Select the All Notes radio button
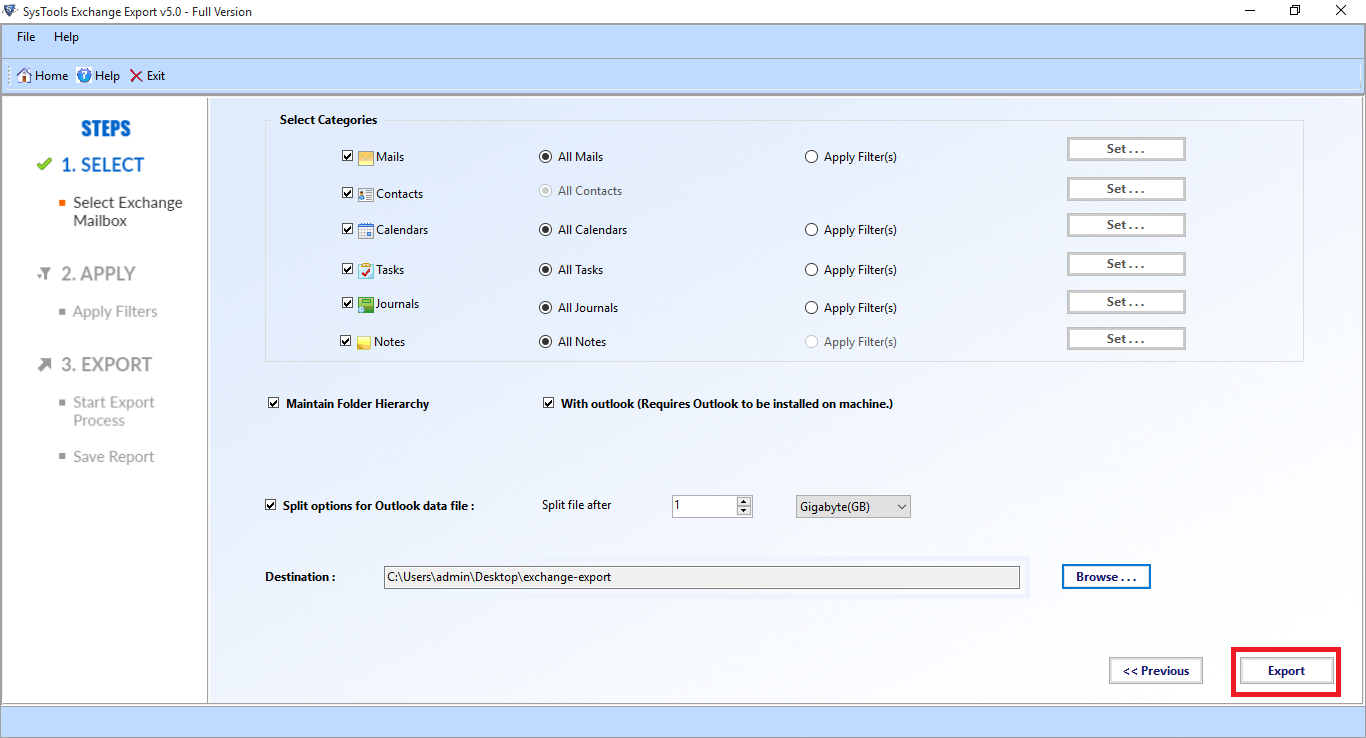1366x738 pixels. [545, 342]
